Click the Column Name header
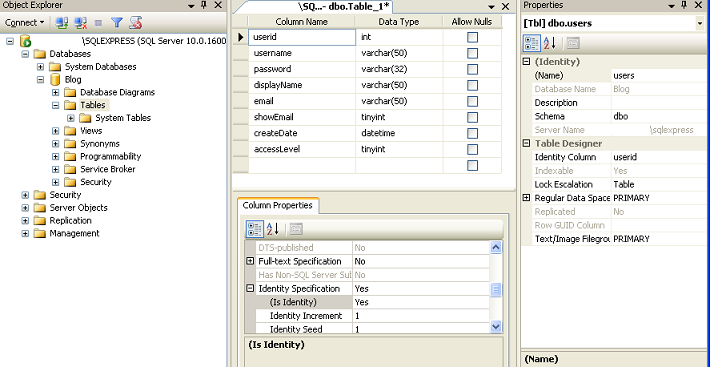 pos(302,22)
